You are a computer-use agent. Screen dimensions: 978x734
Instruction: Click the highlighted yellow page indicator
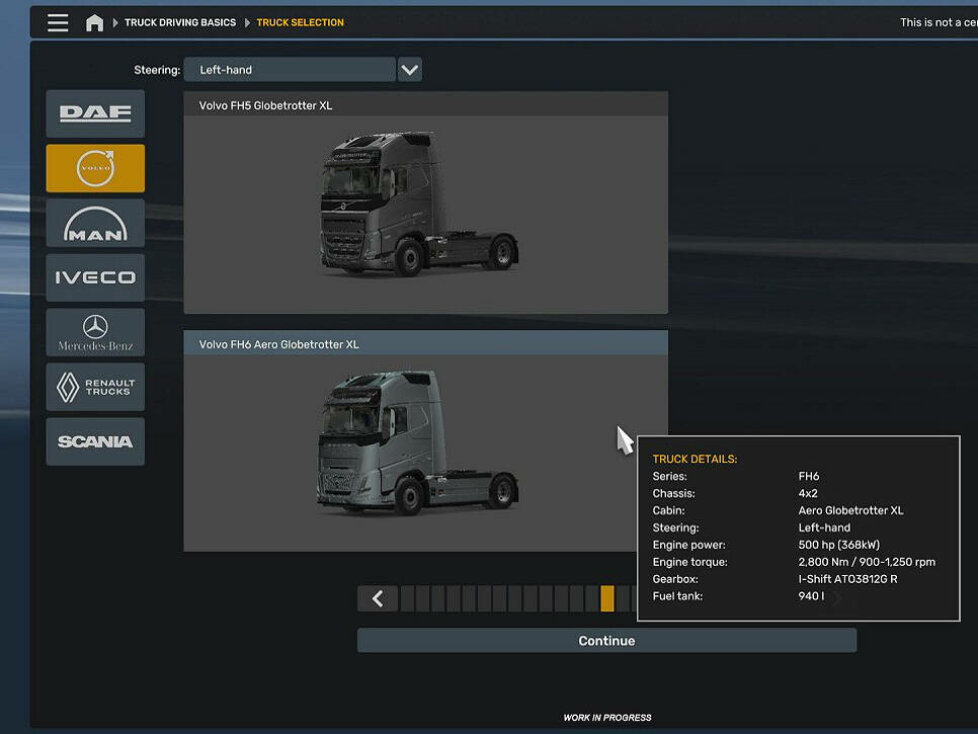(x=607, y=599)
